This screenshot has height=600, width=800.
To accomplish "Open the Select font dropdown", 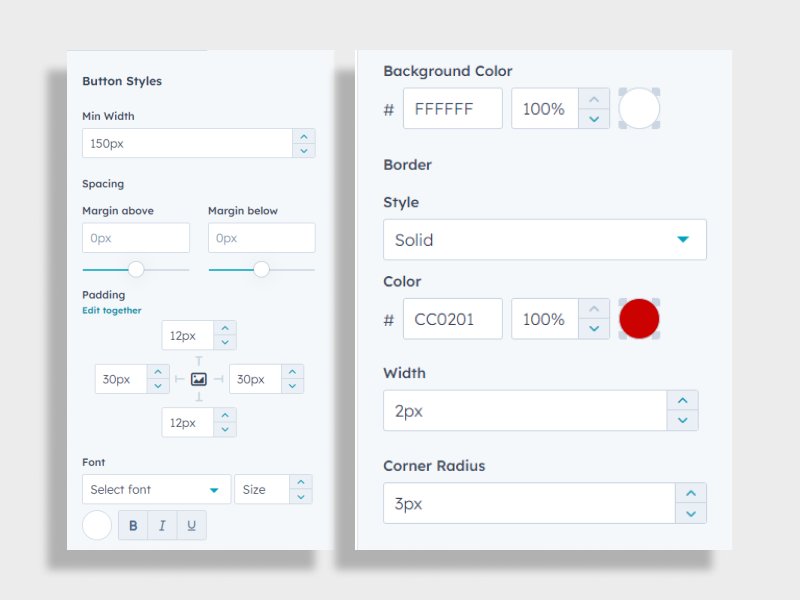I will (x=155, y=489).
